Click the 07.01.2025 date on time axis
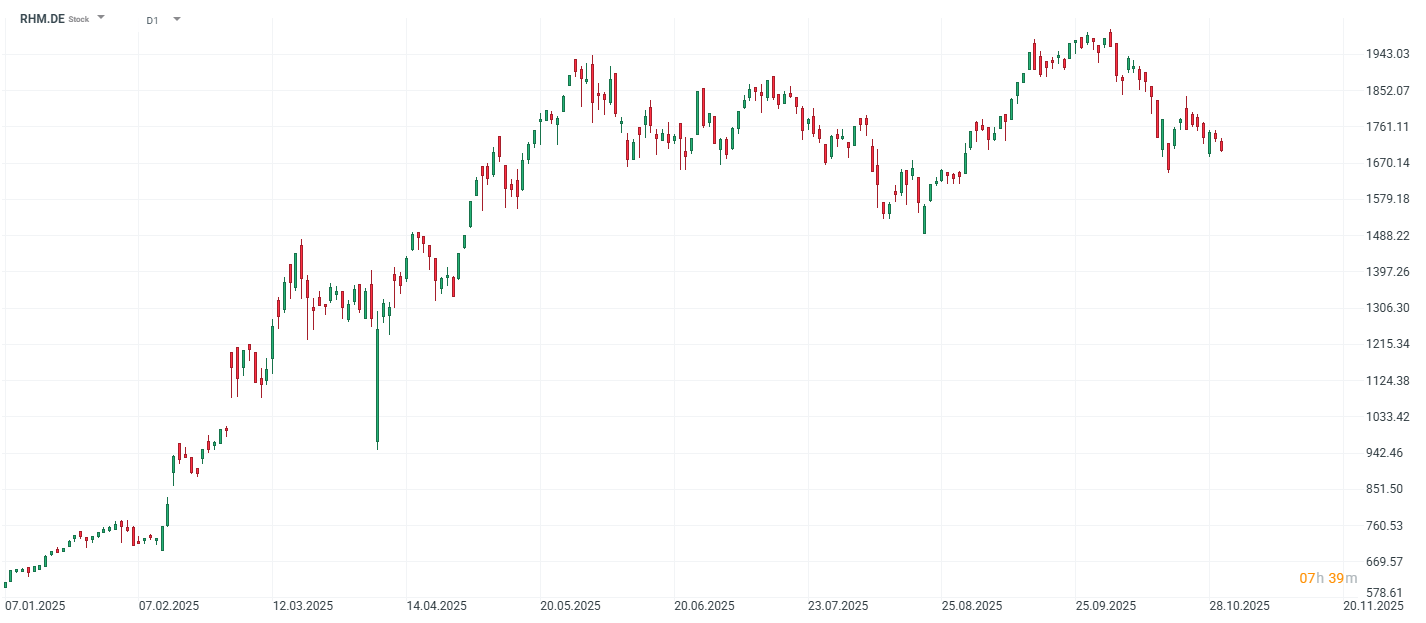Image resolution: width=1426 pixels, height=623 pixels. tap(35, 606)
